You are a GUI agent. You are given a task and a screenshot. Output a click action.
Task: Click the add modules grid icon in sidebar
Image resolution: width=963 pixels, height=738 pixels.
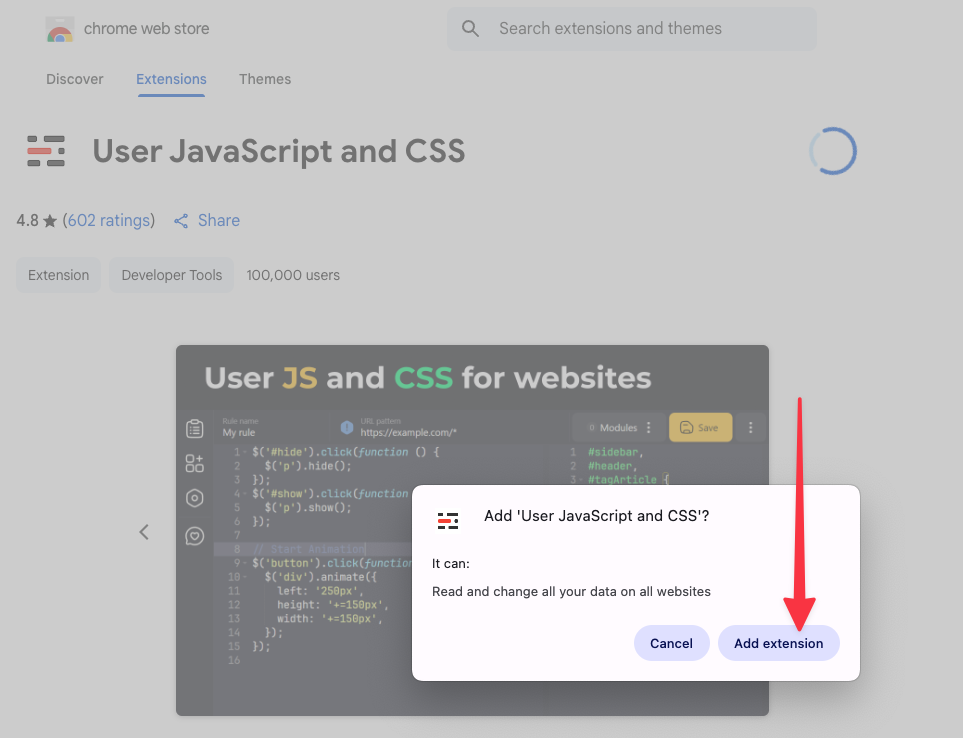pyautogui.click(x=195, y=463)
